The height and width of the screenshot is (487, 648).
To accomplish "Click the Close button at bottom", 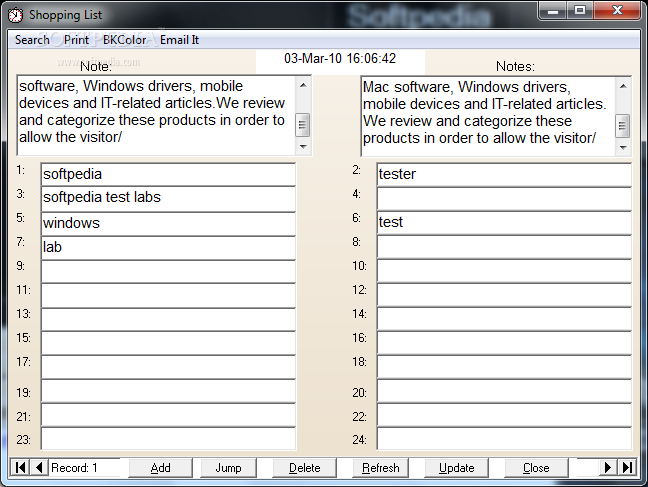I will (536, 468).
